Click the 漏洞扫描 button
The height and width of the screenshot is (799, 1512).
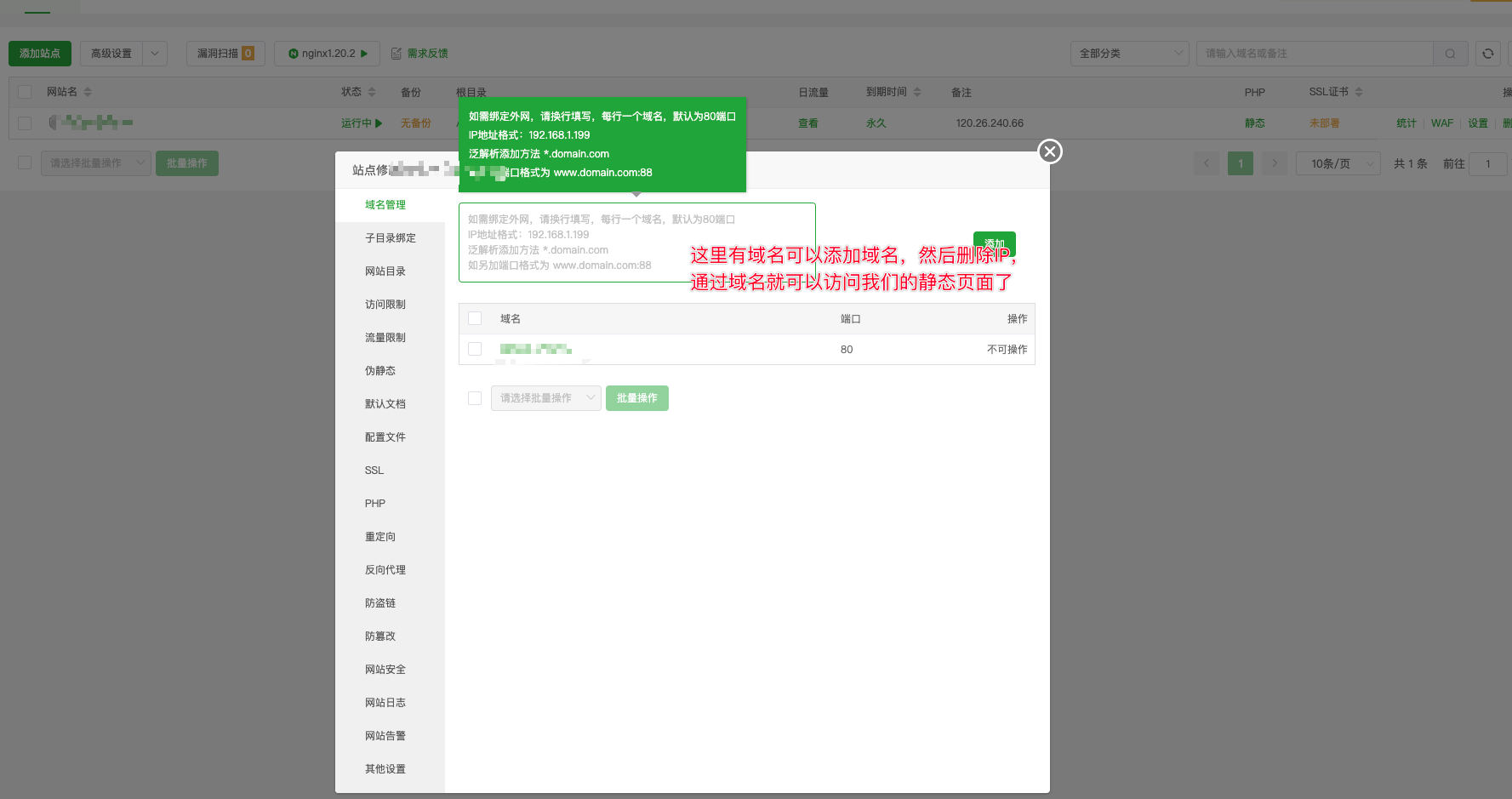[x=225, y=54]
